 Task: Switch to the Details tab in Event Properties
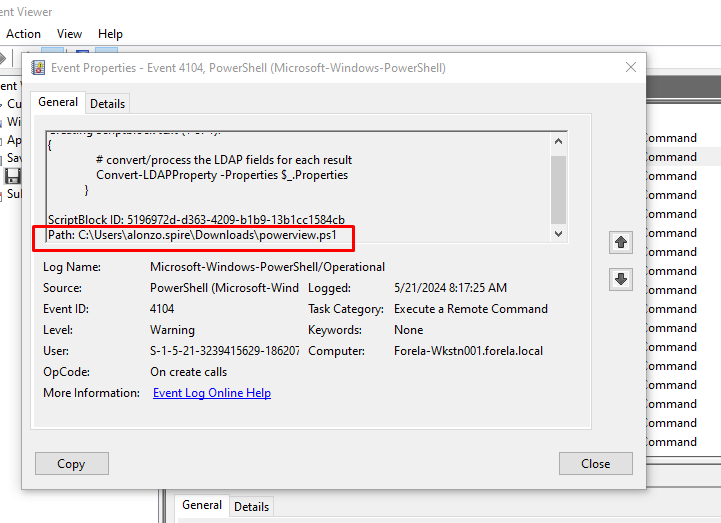point(108,103)
